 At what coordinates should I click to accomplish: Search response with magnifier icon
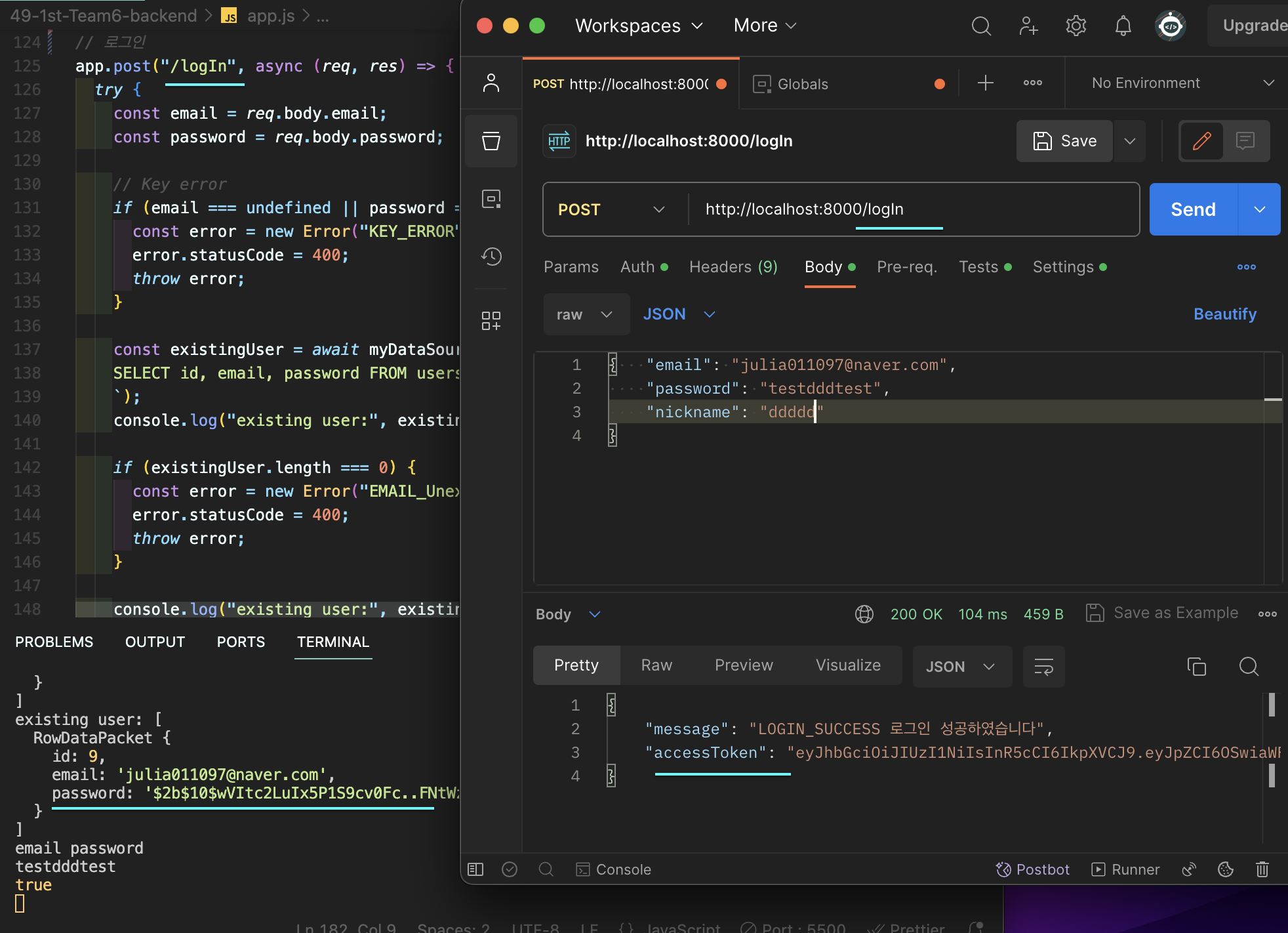(1249, 667)
